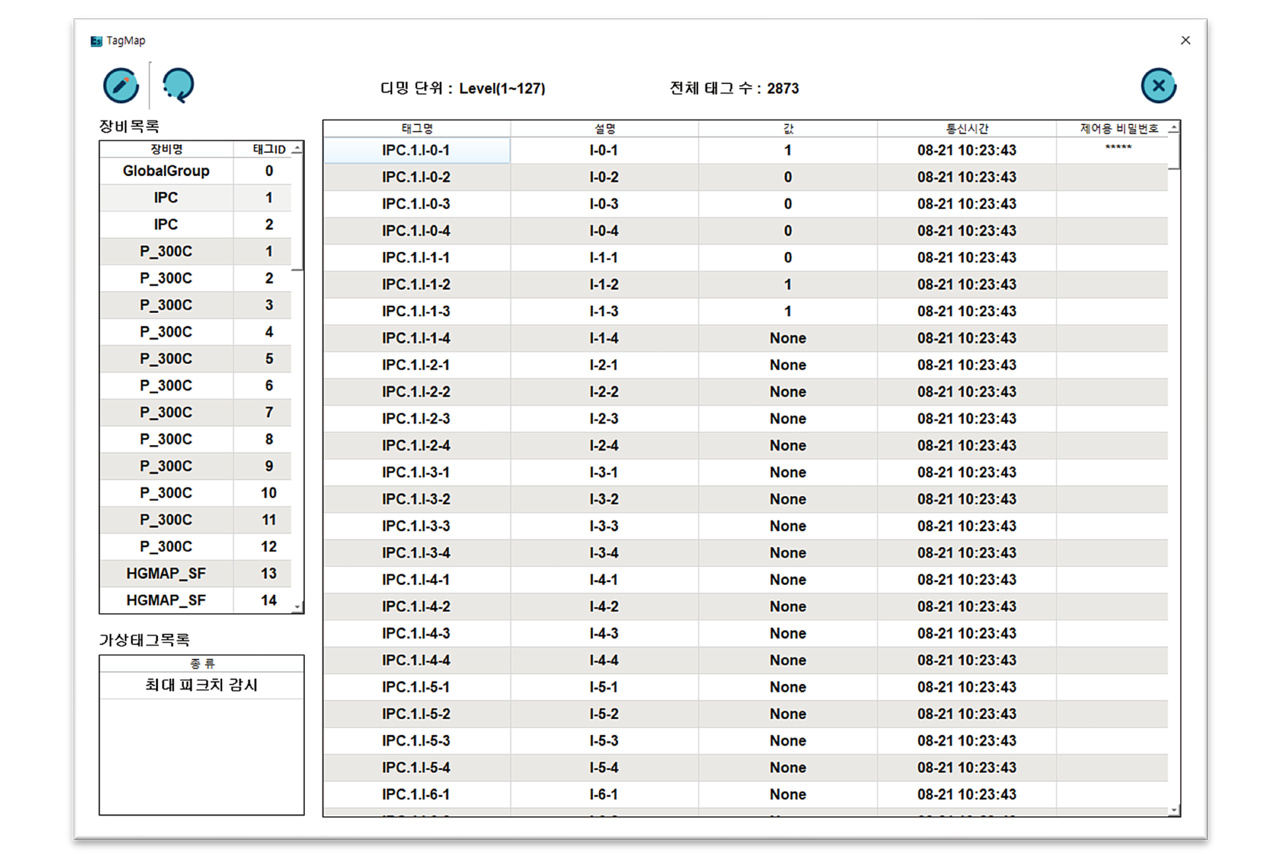Viewport: 1280px width, 854px height.
Task: Click tag name IPC.1.I-3-4
Action: [417, 553]
